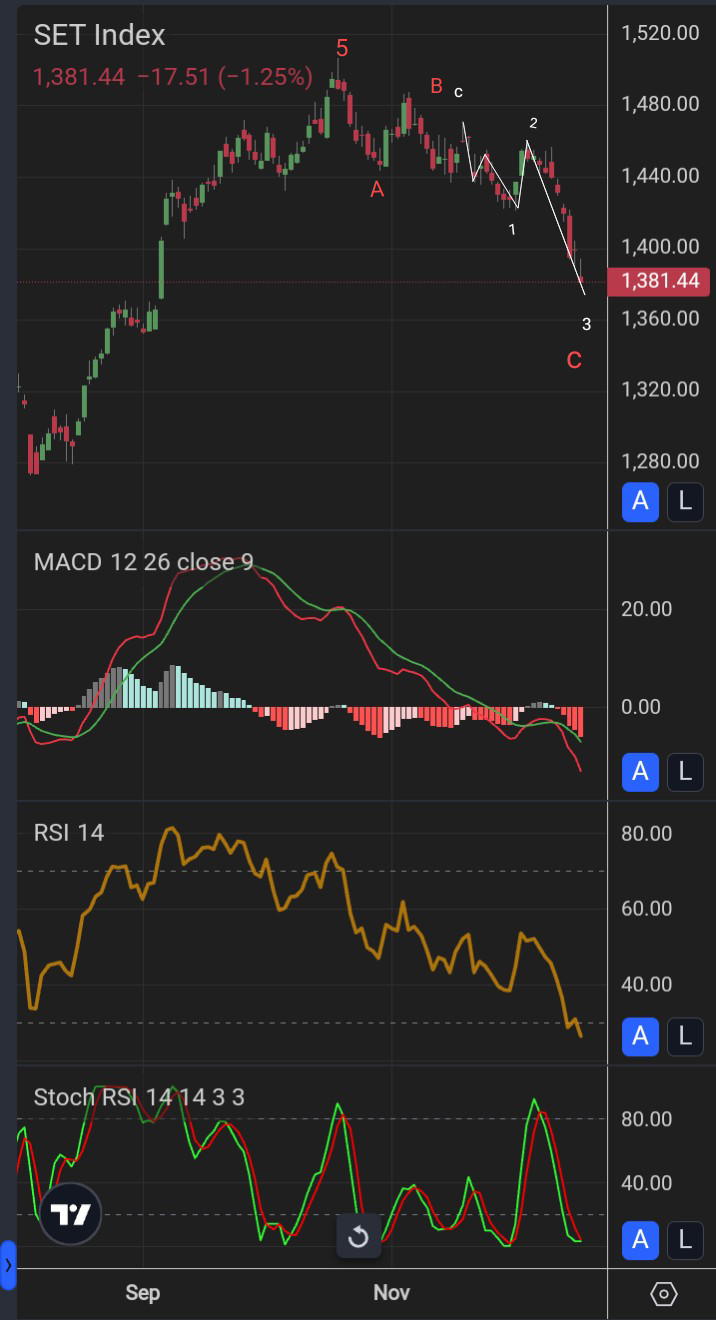Enable log scale in the MACD pane
The height and width of the screenshot is (1320, 716).
point(685,772)
